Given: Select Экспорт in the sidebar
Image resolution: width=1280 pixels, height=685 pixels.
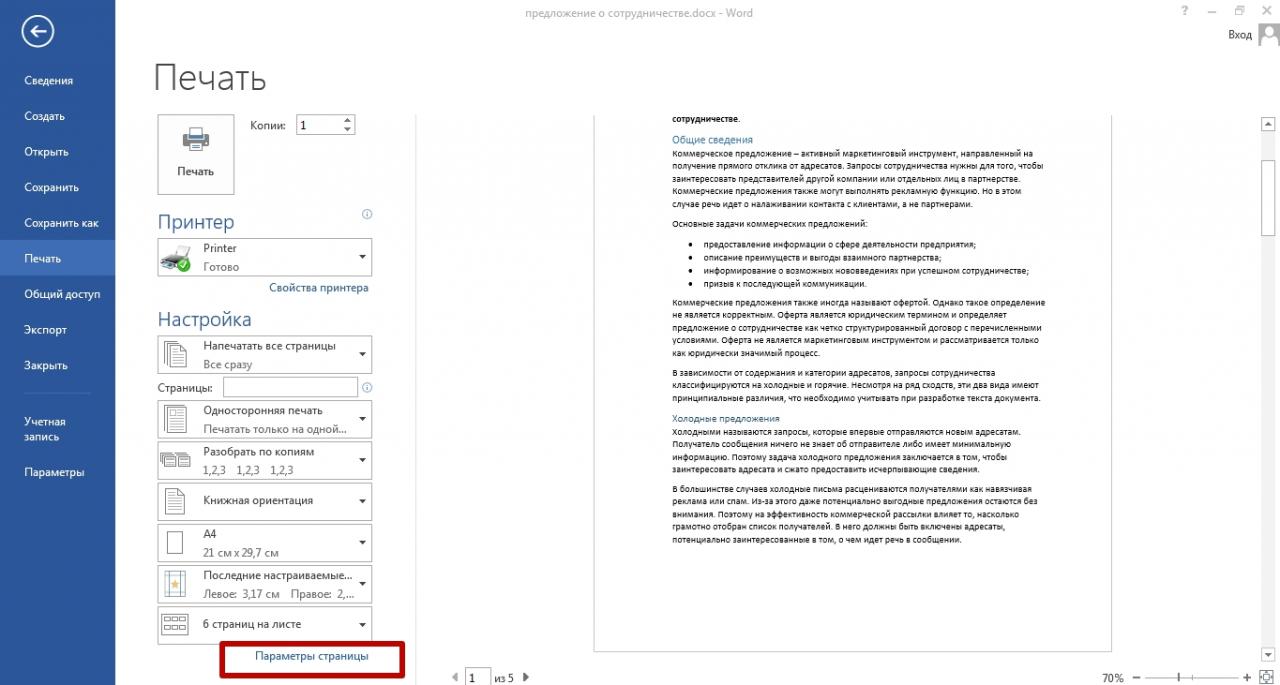Looking at the screenshot, I should click(x=57, y=330).
